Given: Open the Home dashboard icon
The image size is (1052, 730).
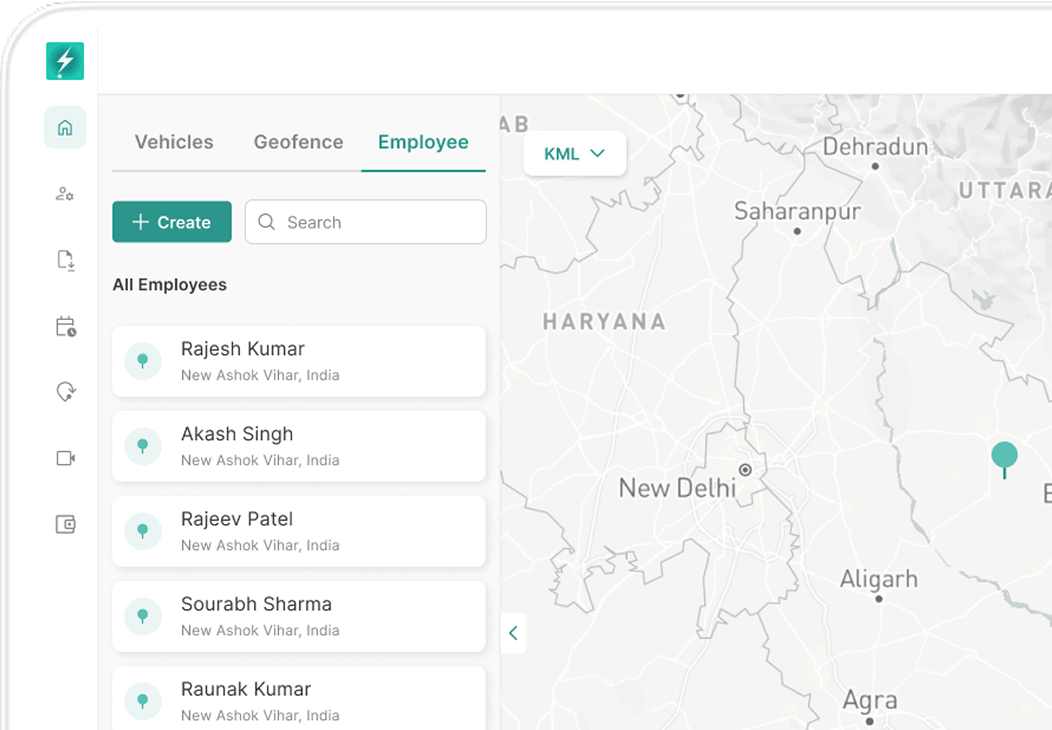Looking at the screenshot, I should click(x=64, y=127).
